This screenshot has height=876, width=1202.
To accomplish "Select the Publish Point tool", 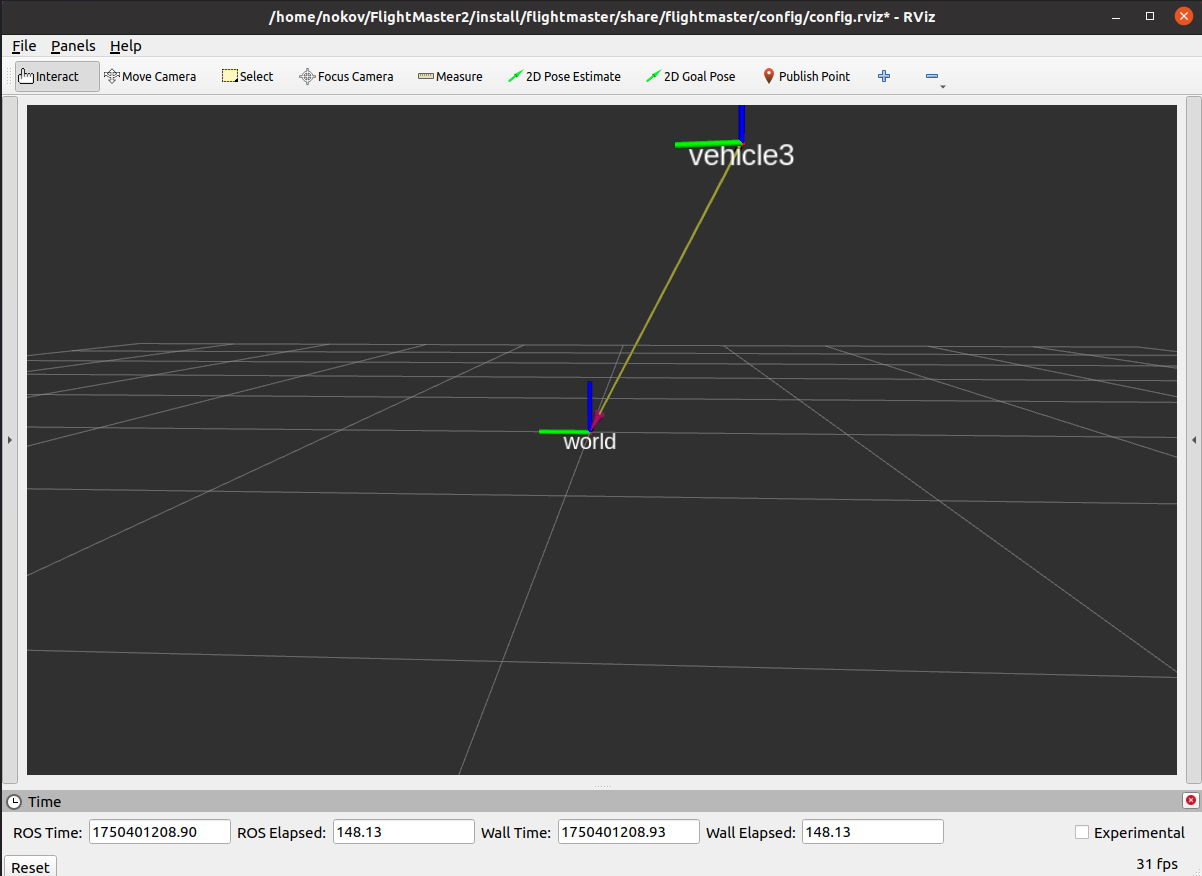I will [806, 77].
